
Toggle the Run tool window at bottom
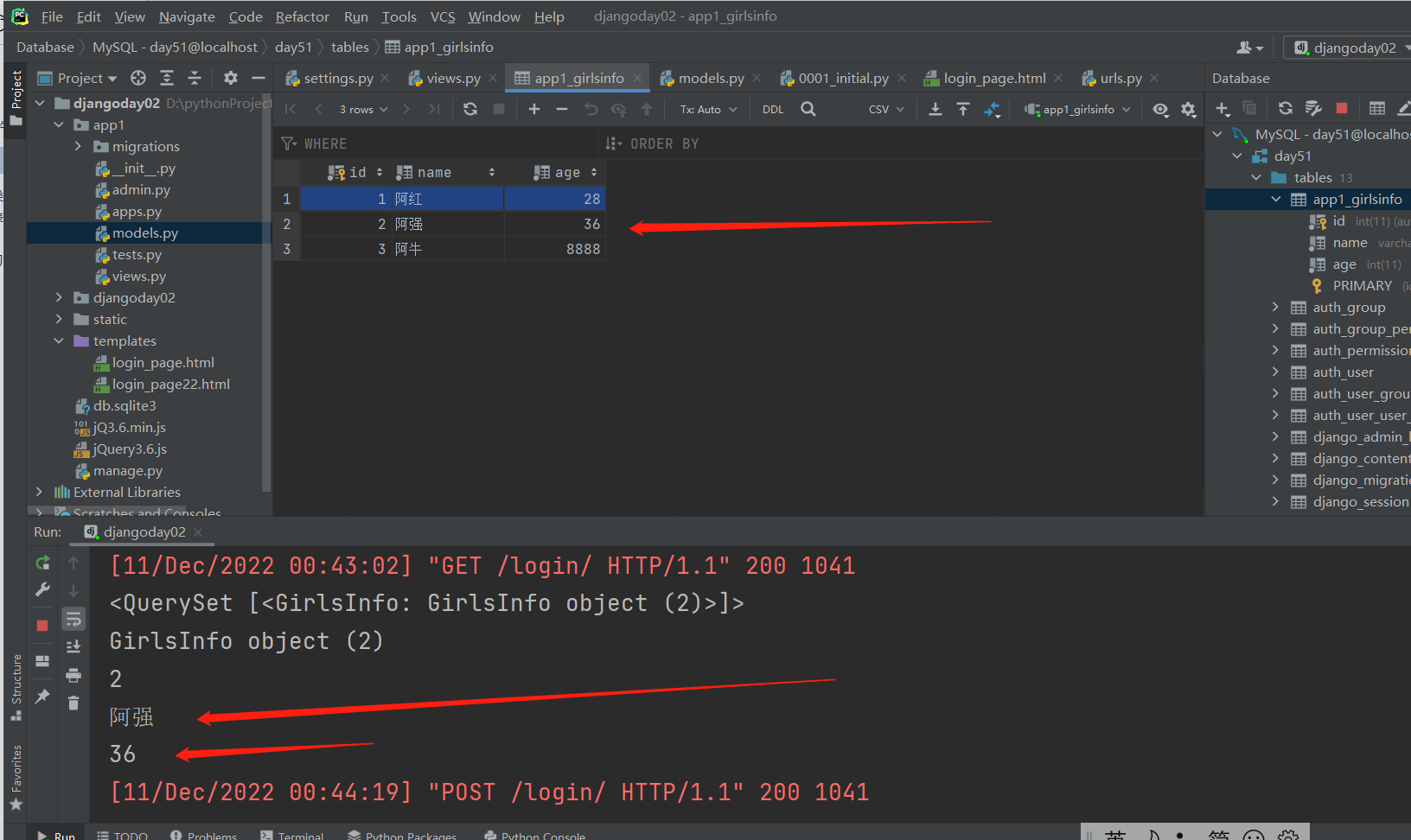tap(56, 836)
